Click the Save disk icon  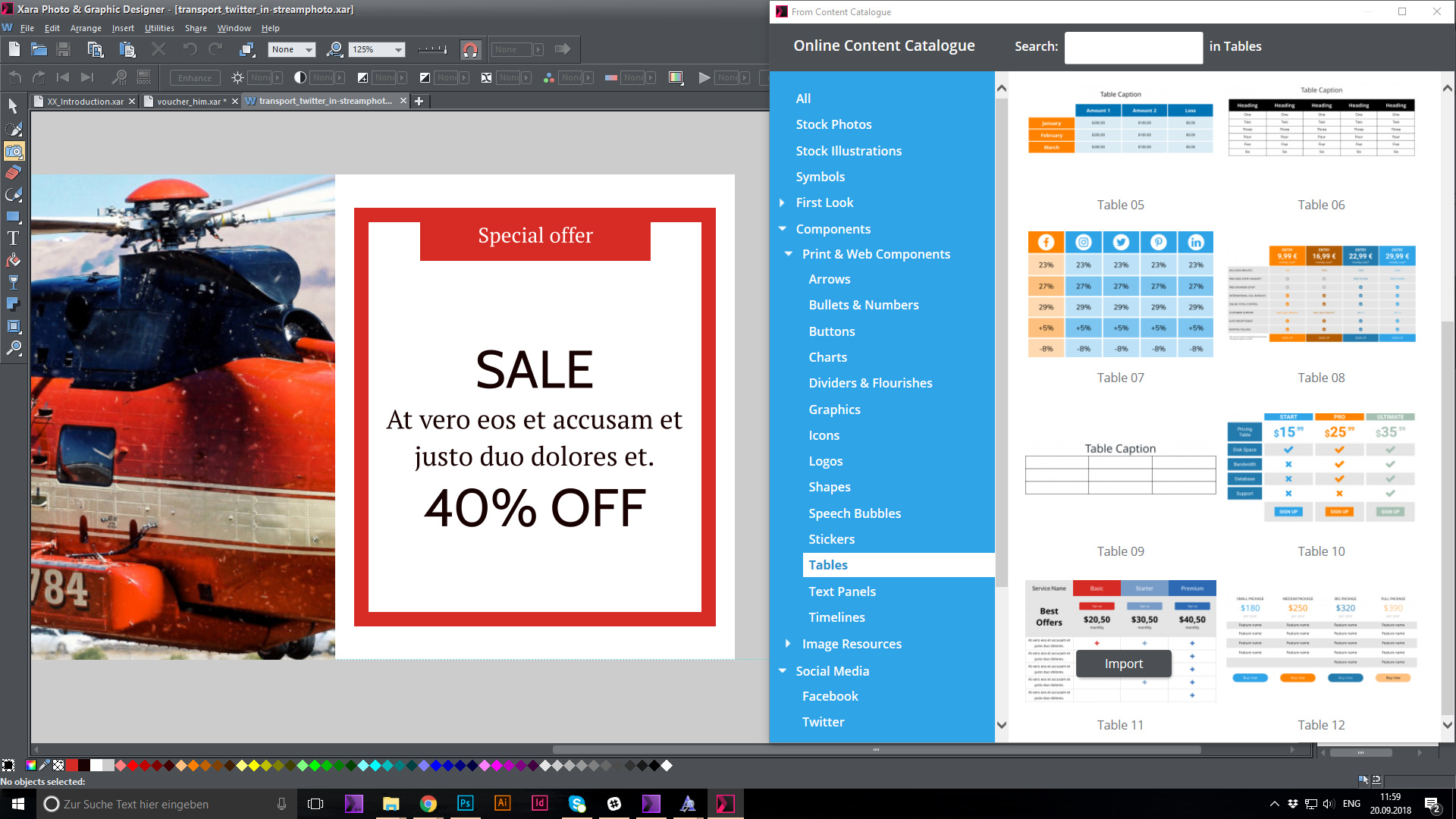64,49
